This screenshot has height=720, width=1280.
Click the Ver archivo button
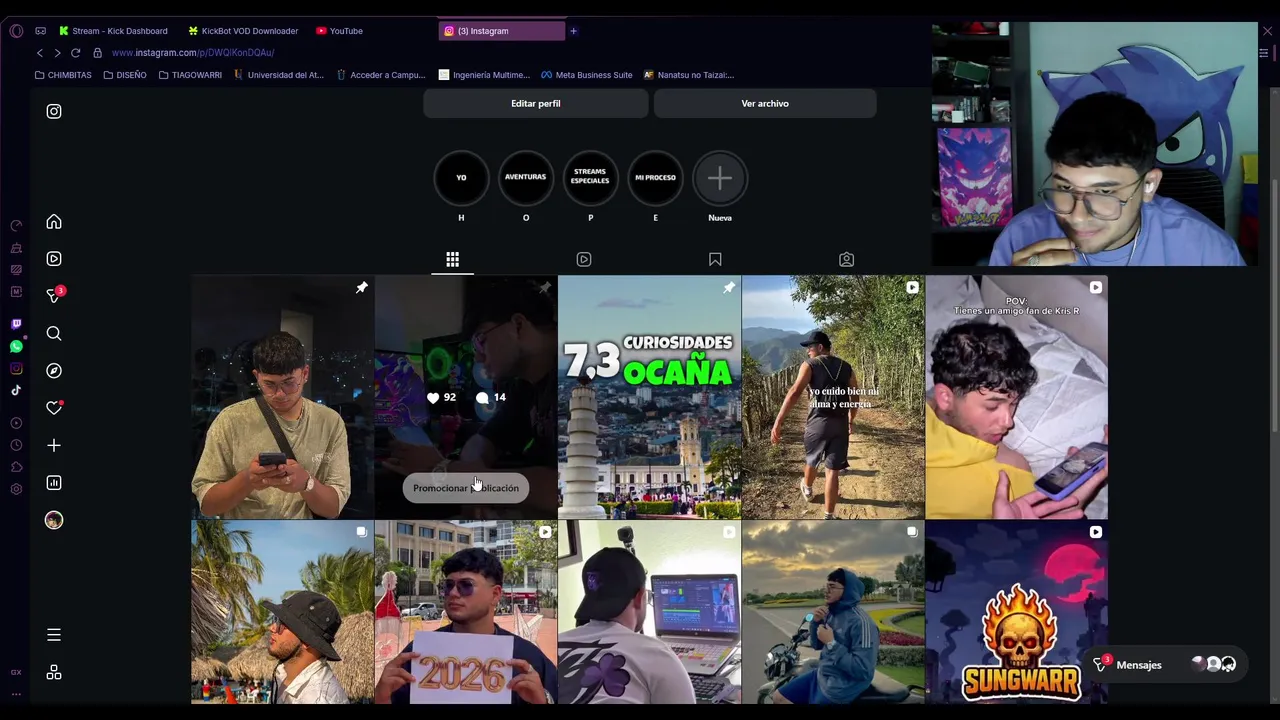[x=765, y=103]
